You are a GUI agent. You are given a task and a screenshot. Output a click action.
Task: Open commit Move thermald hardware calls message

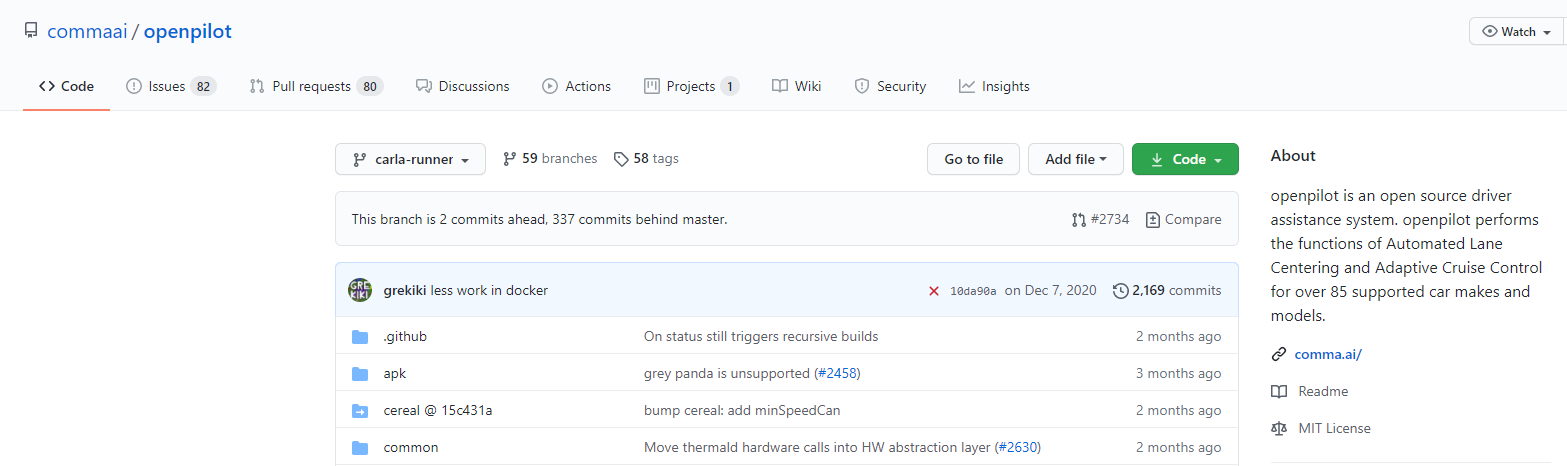click(817, 447)
